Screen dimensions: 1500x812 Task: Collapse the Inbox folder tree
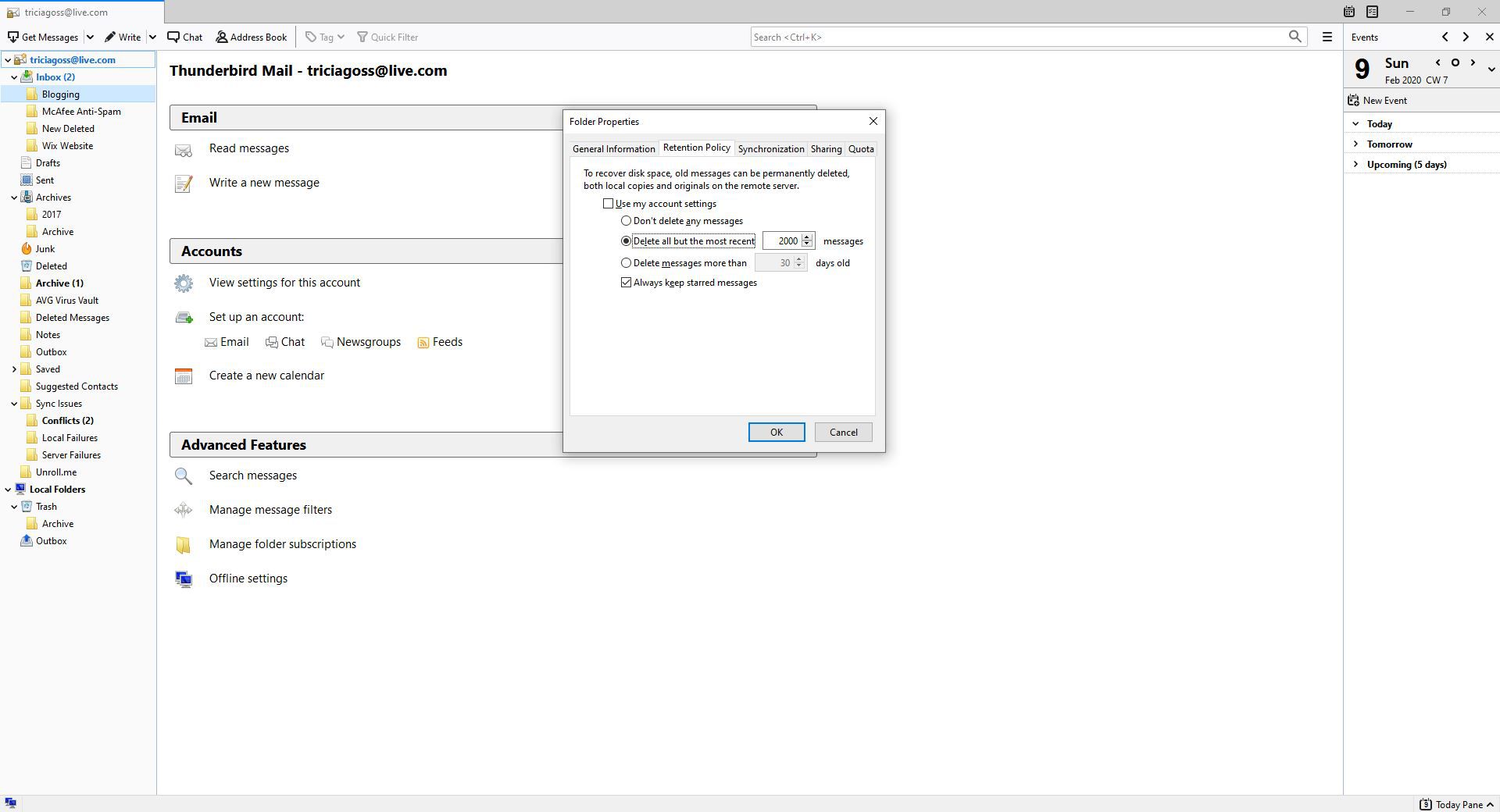14,77
